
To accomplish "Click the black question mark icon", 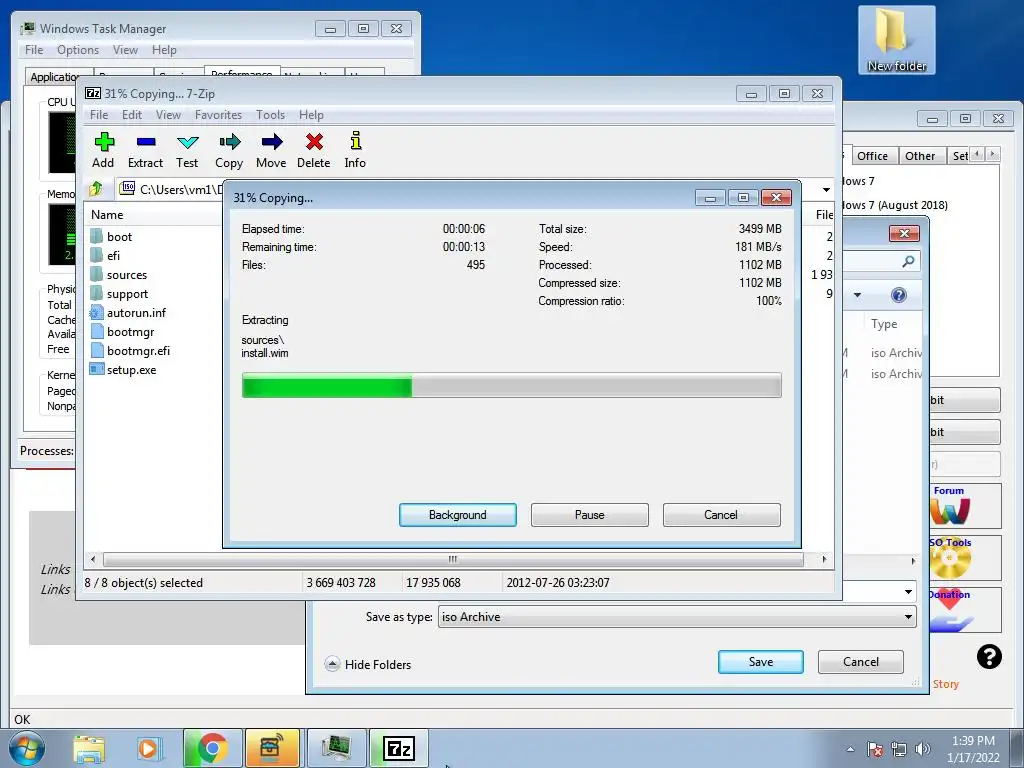I will (x=989, y=656).
